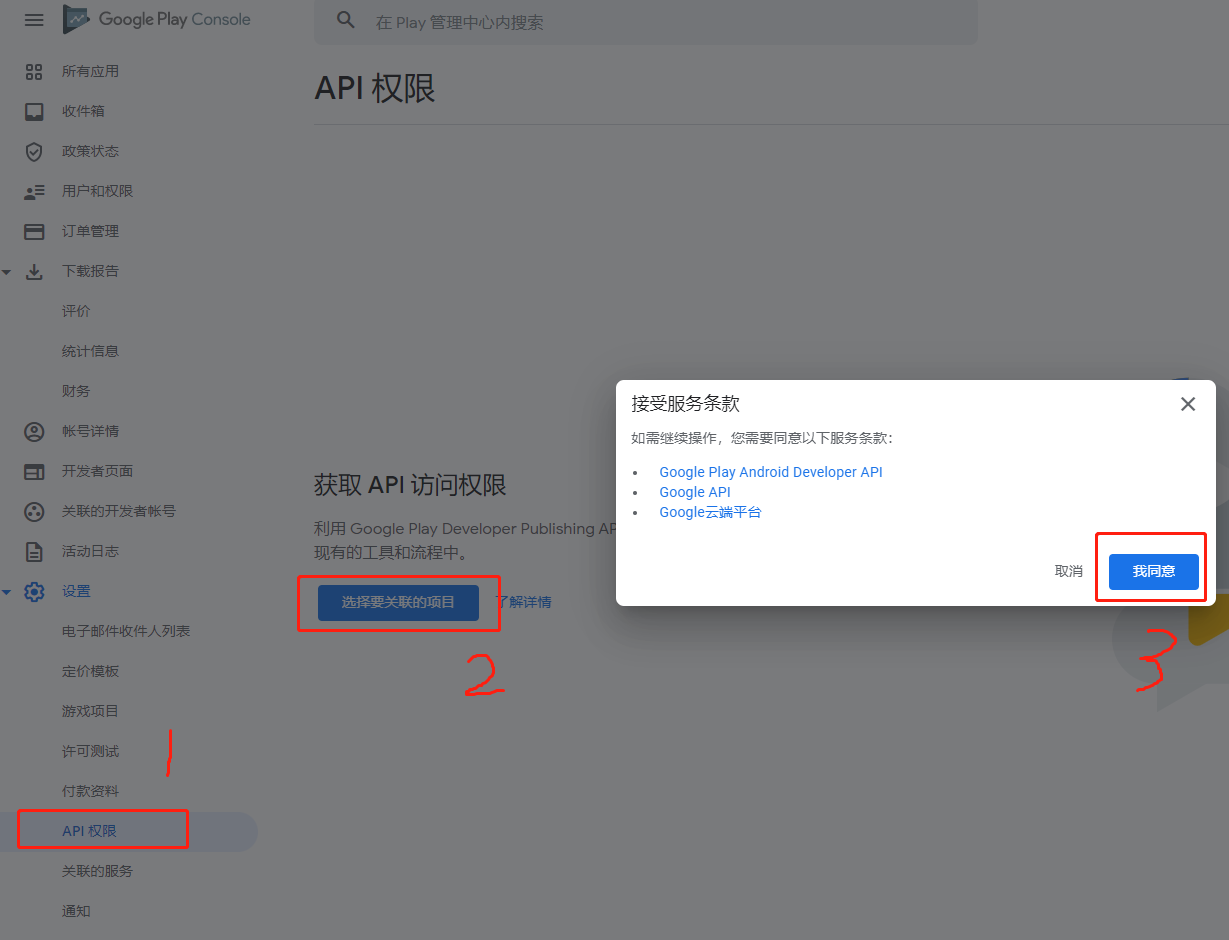Click the 选择要关联的项目 button
The image size is (1229, 940).
(x=398, y=602)
